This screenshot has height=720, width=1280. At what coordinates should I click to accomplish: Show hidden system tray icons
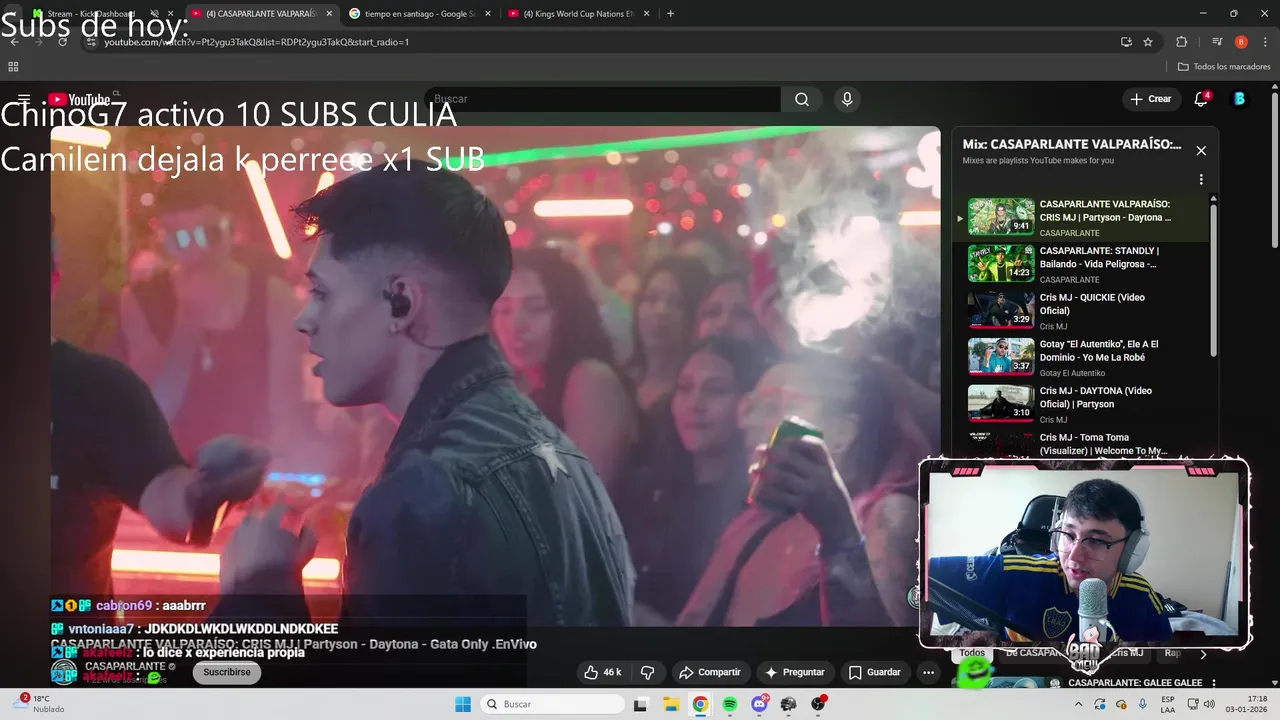click(1078, 704)
